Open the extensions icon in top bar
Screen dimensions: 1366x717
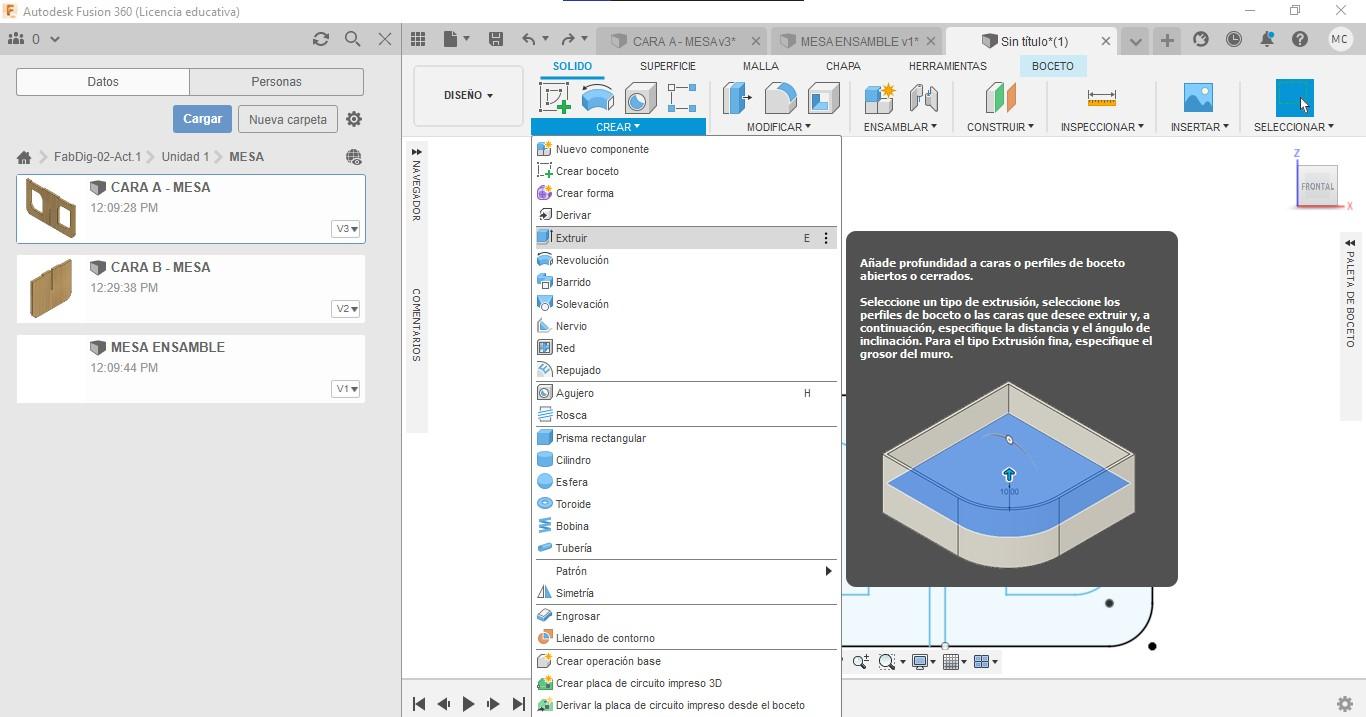tap(1201, 39)
